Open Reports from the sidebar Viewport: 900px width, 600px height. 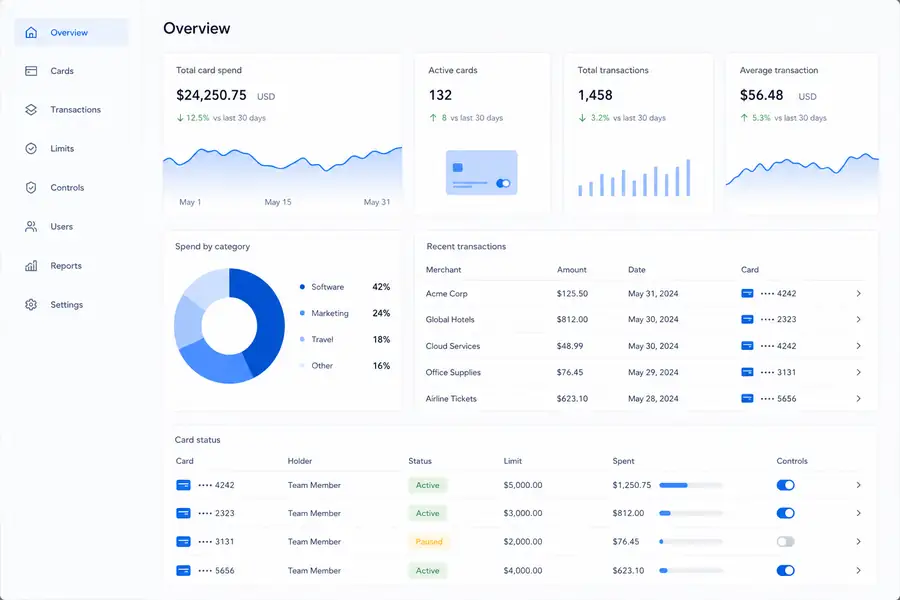[x=66, y=265]
